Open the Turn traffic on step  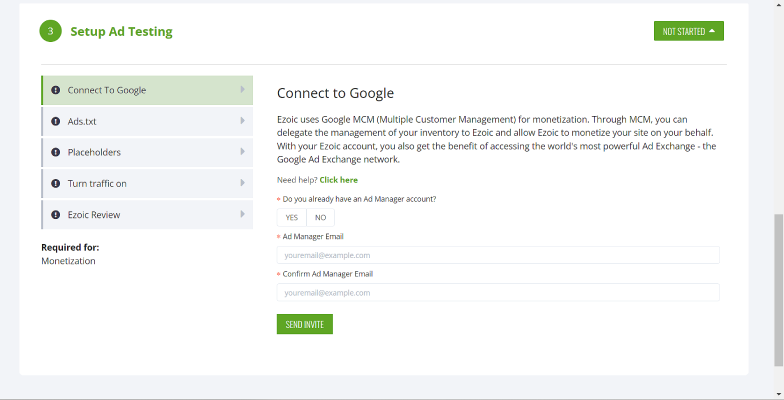pos(147,184)
